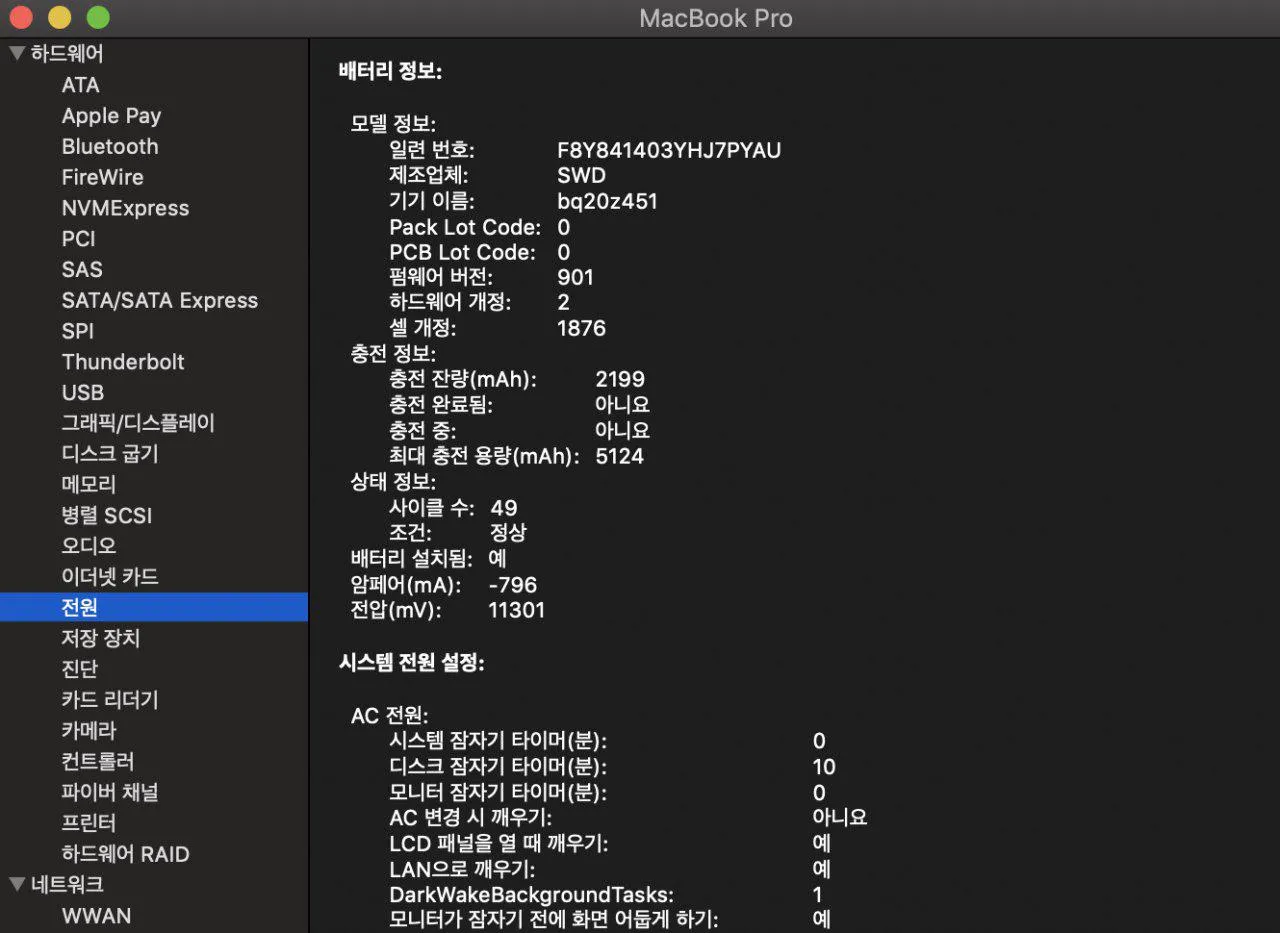Image resolution: width=1280 pixels, height=933 pixels.
Task: Click the PCB Lot Code label
Action: [x=462, y=253]
